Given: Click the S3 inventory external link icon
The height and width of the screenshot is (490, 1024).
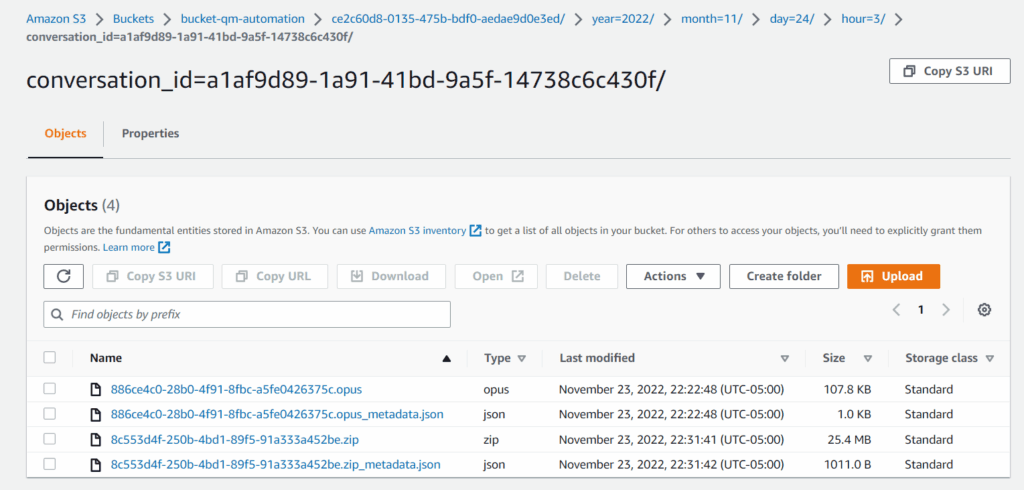Looking at the screenshot, I should pos(476,231).
